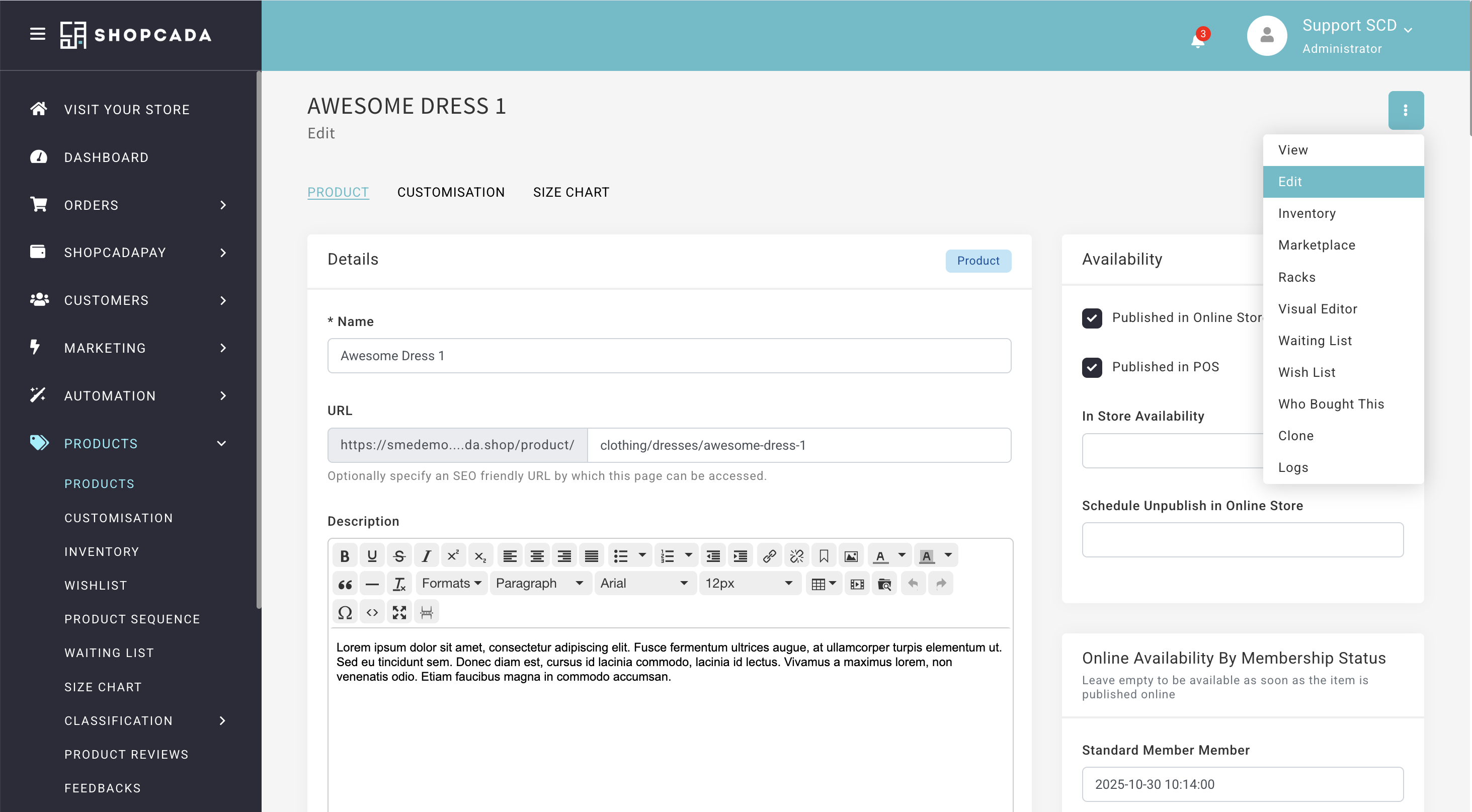Clear formatting in editor
Screen dimensions: 1472x812
tap(399, 584)
